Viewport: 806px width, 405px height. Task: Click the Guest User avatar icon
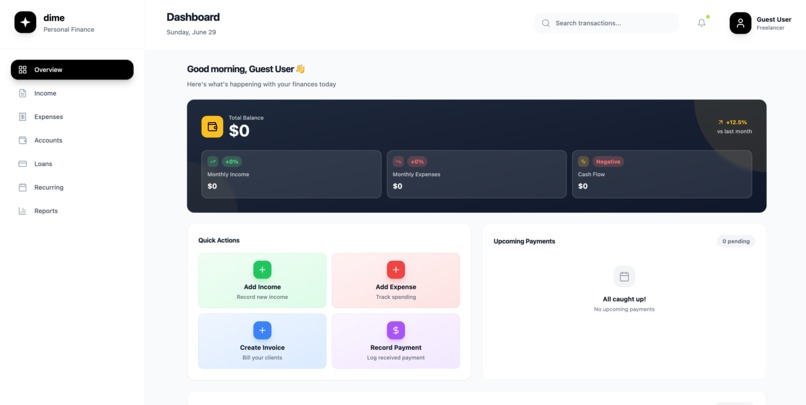pyautogui.click(x=740, y=23)
